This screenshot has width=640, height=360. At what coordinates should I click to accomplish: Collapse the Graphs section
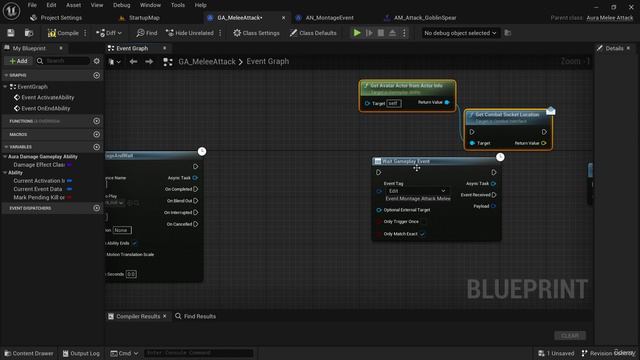click(6, 76)
